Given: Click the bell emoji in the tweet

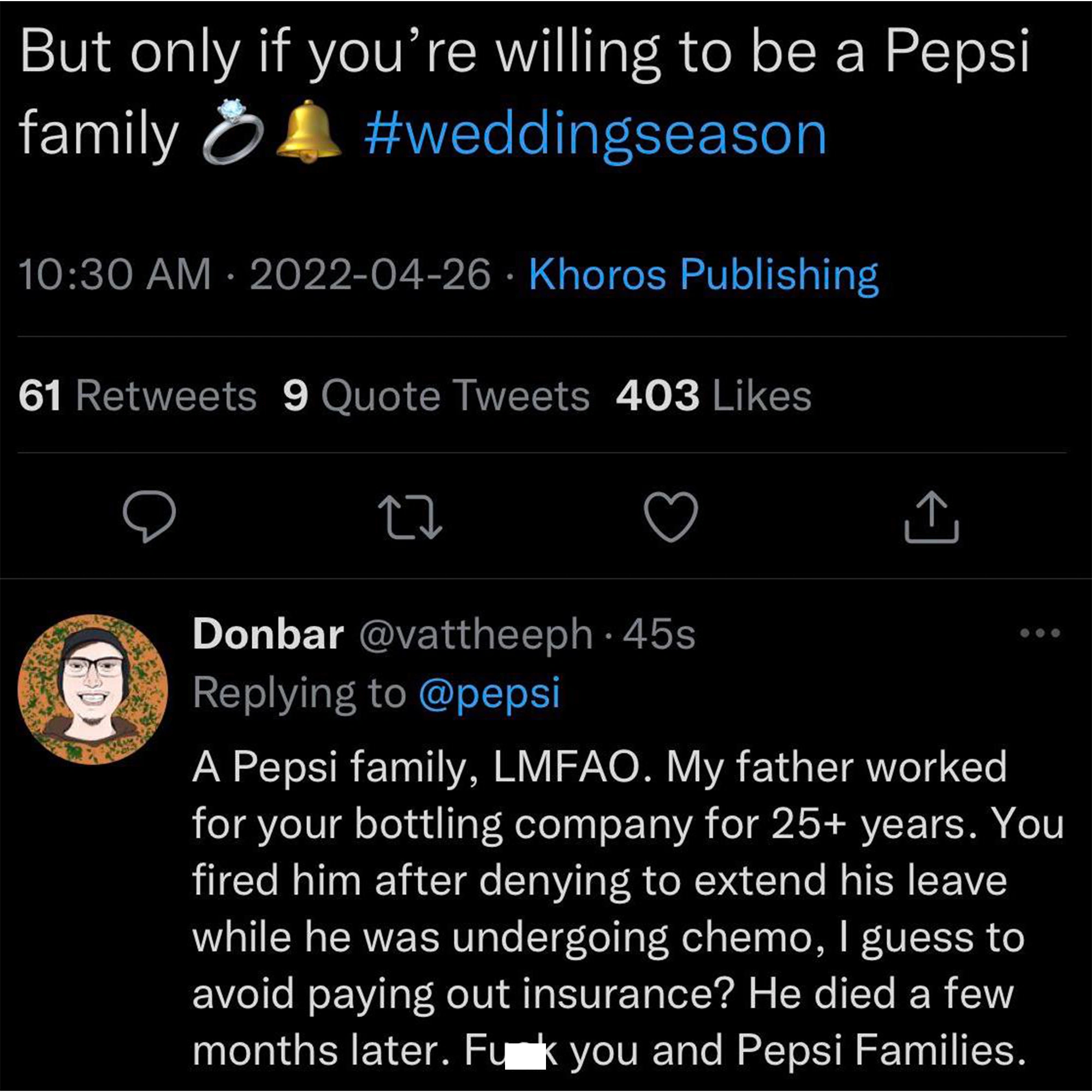Looking at the screenshot, I should tap(308, 131).
